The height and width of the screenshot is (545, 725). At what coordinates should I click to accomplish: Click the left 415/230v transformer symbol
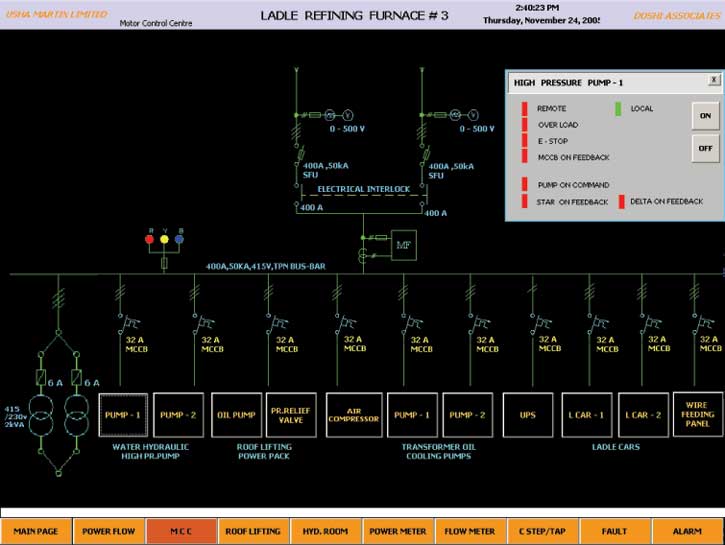[x=41, y=416]
